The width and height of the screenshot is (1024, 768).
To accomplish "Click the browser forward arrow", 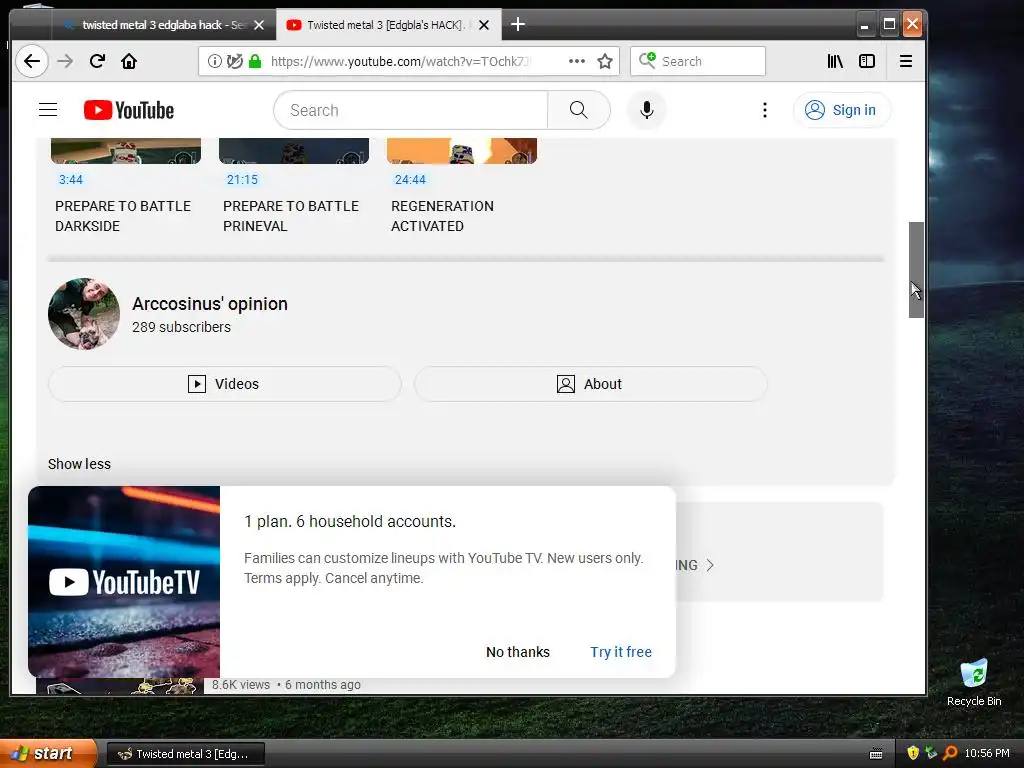I will tap(65, 61).
